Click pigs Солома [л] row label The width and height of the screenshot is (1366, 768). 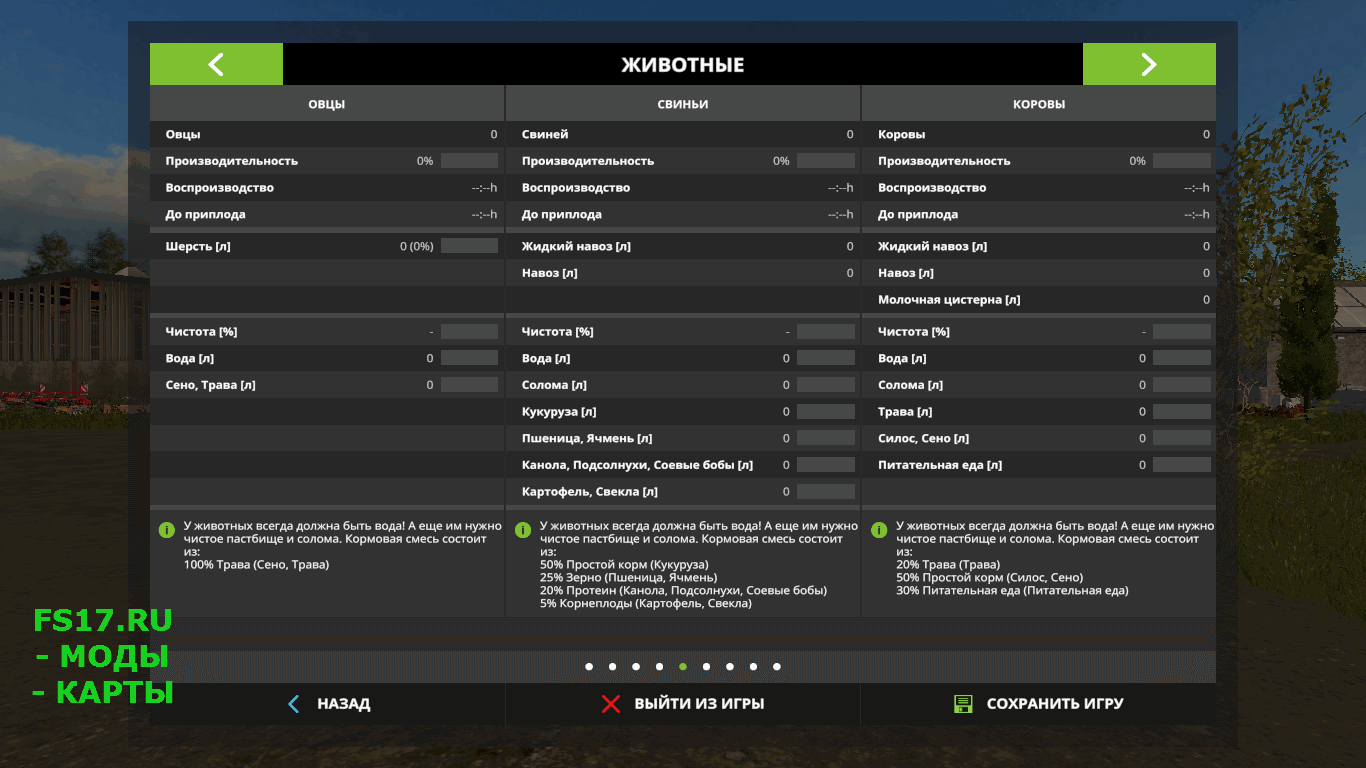554,385
